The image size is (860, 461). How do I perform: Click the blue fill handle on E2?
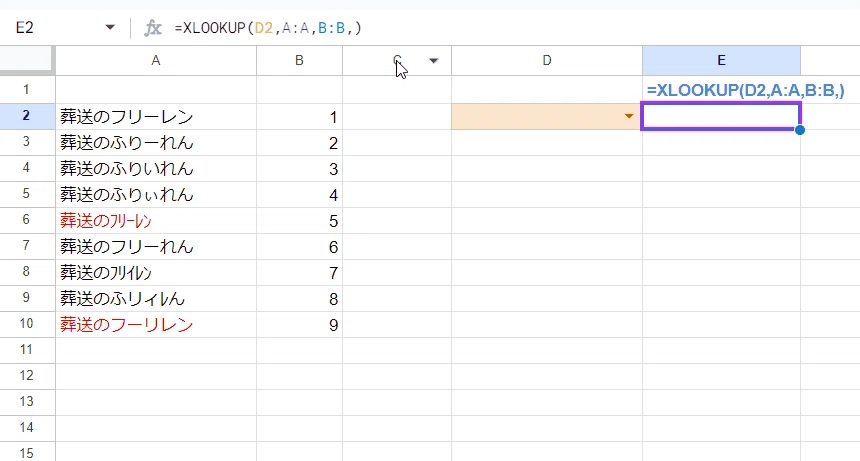tap(800, 130)
